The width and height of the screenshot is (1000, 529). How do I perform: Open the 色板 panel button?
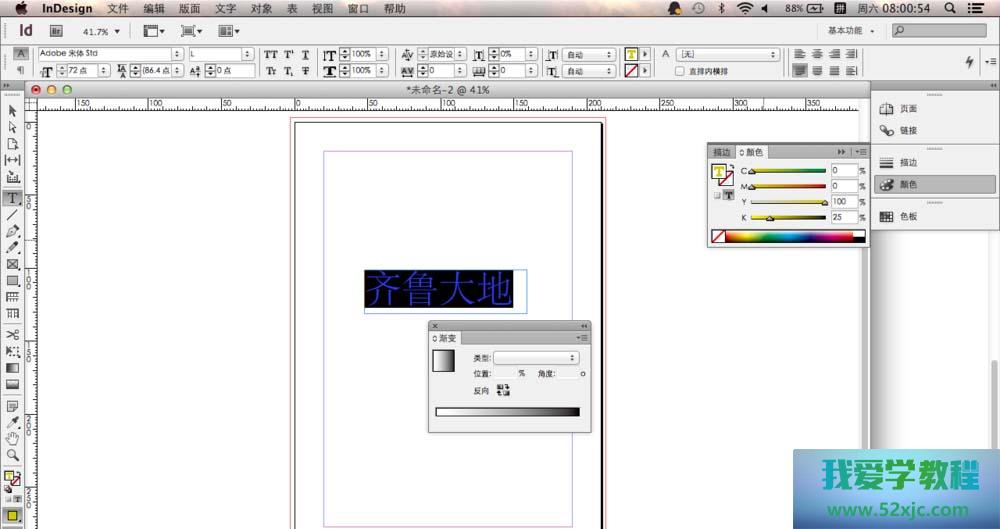pos(907,216)
